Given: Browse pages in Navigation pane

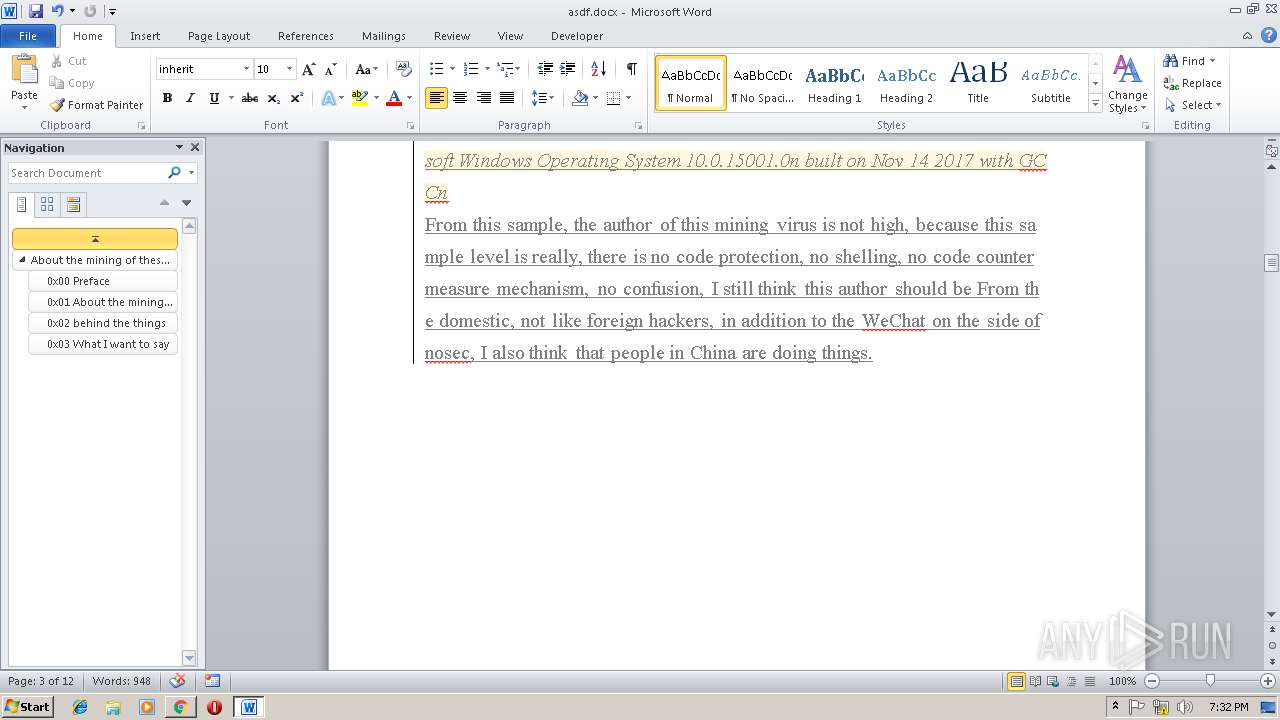Looking at the screenshot, I should coord(47,204).
